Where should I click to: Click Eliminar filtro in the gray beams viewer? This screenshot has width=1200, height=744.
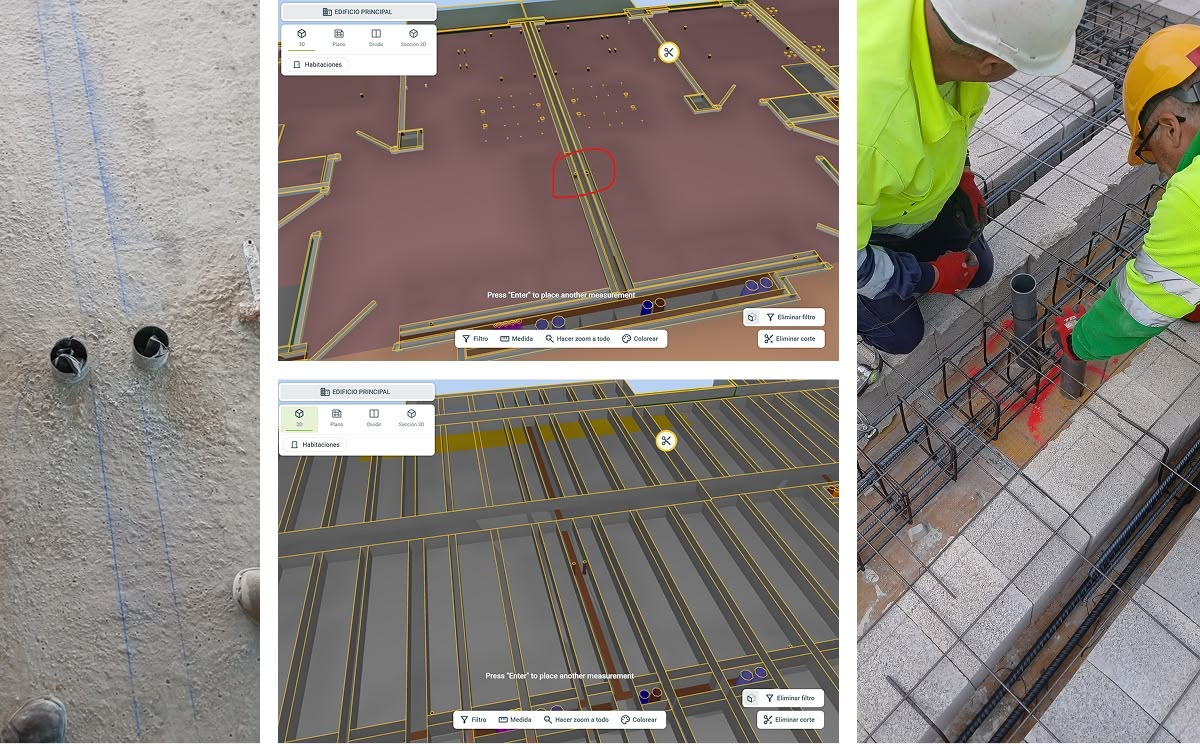[789, 698]
